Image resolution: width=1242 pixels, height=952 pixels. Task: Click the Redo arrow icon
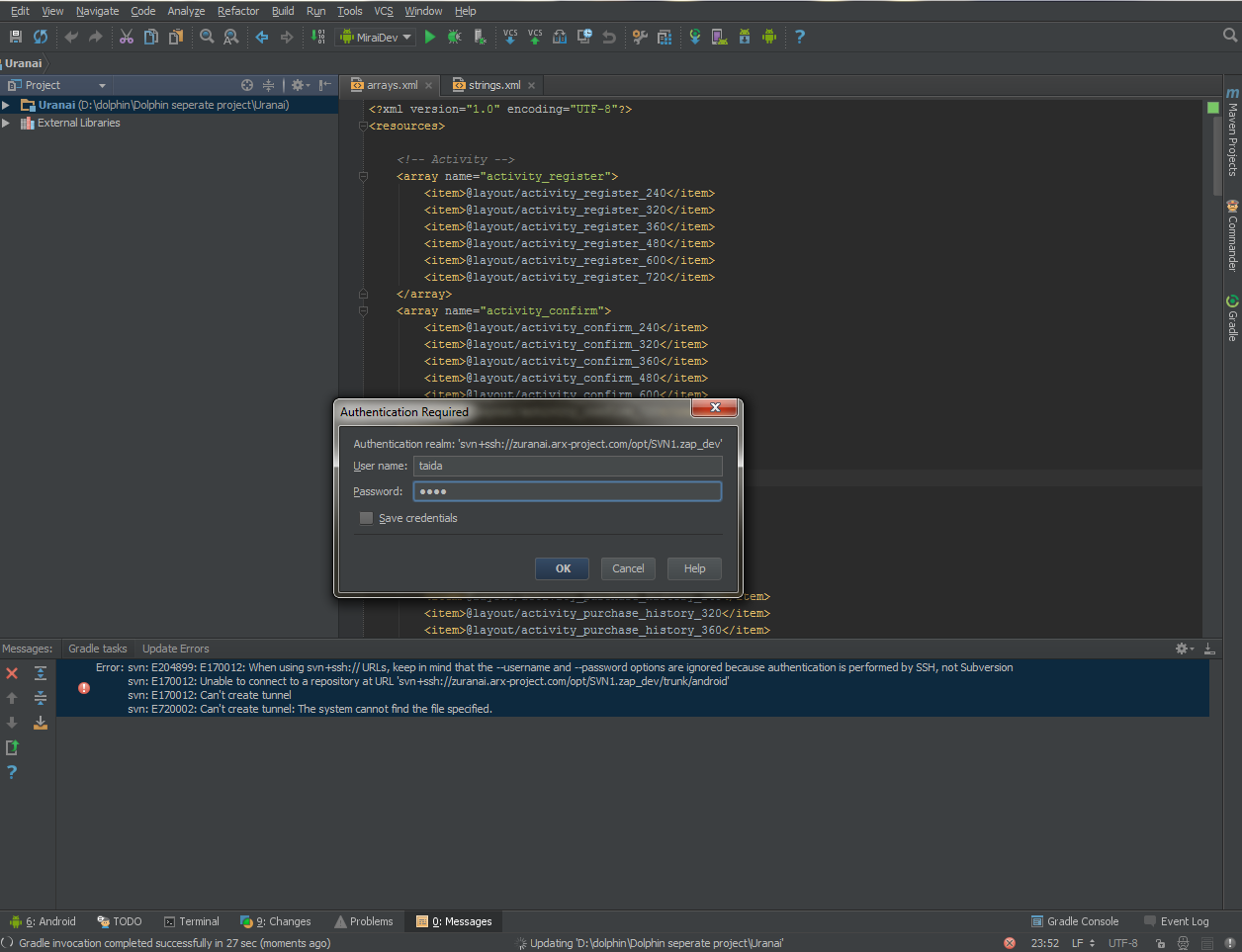[x=96, y=37]
